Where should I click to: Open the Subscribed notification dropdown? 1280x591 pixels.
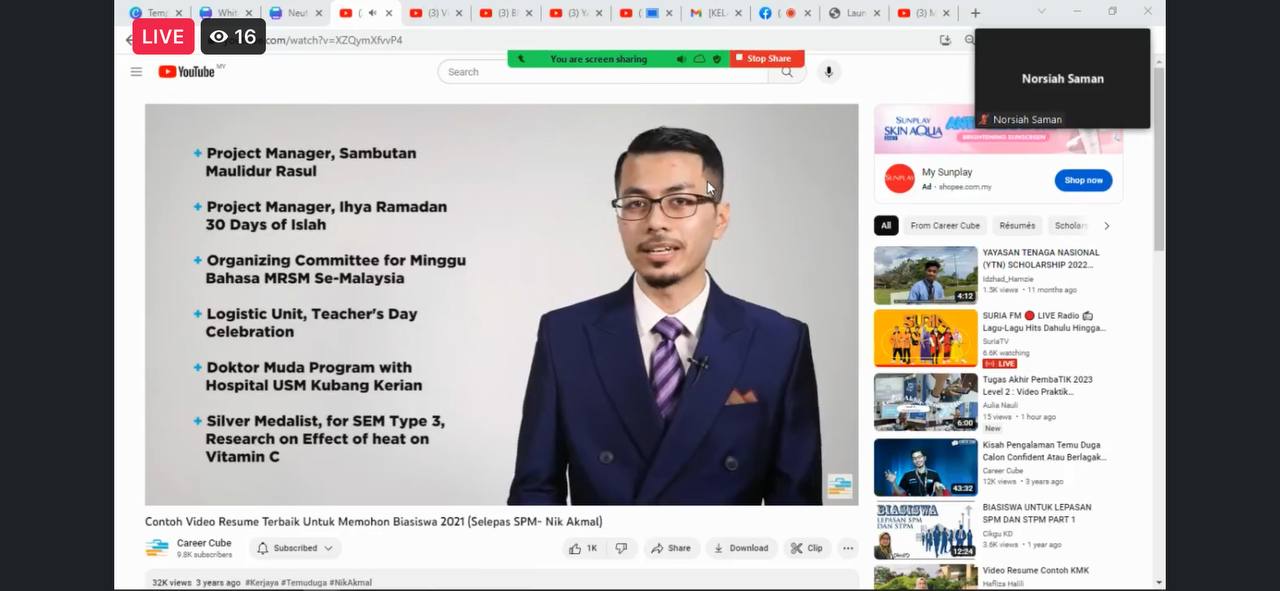click(294, 548)
